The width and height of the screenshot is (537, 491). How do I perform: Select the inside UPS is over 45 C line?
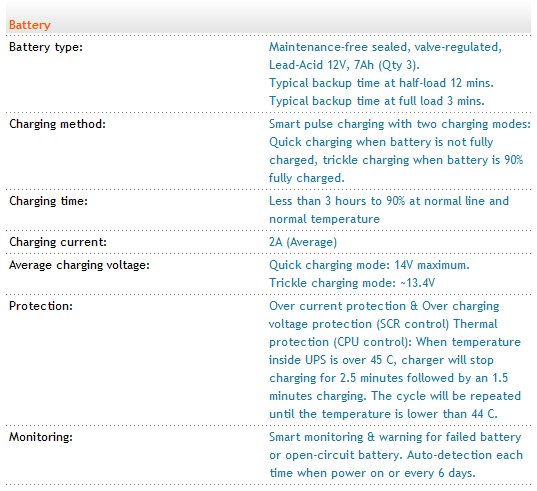[x=381, y=360]
